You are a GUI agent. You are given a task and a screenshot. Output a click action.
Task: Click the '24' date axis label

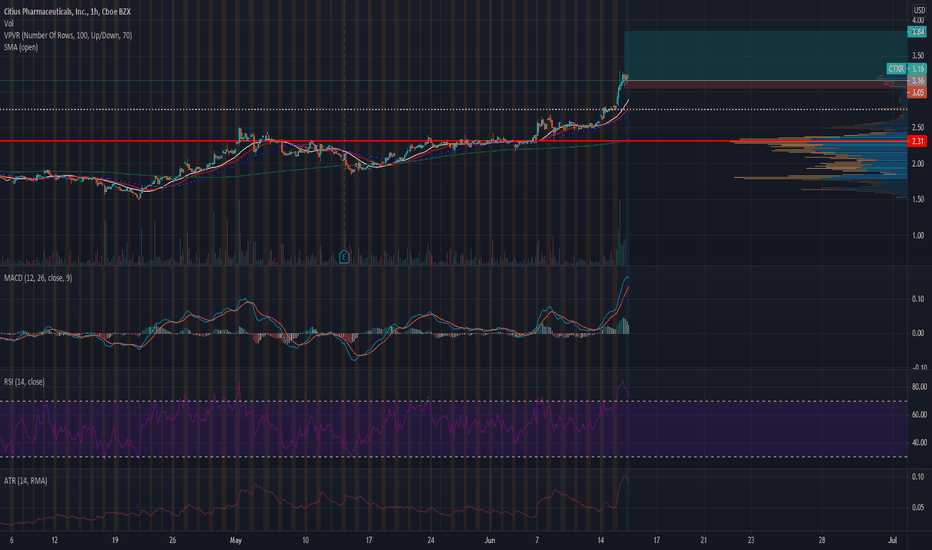coord(430,540)
